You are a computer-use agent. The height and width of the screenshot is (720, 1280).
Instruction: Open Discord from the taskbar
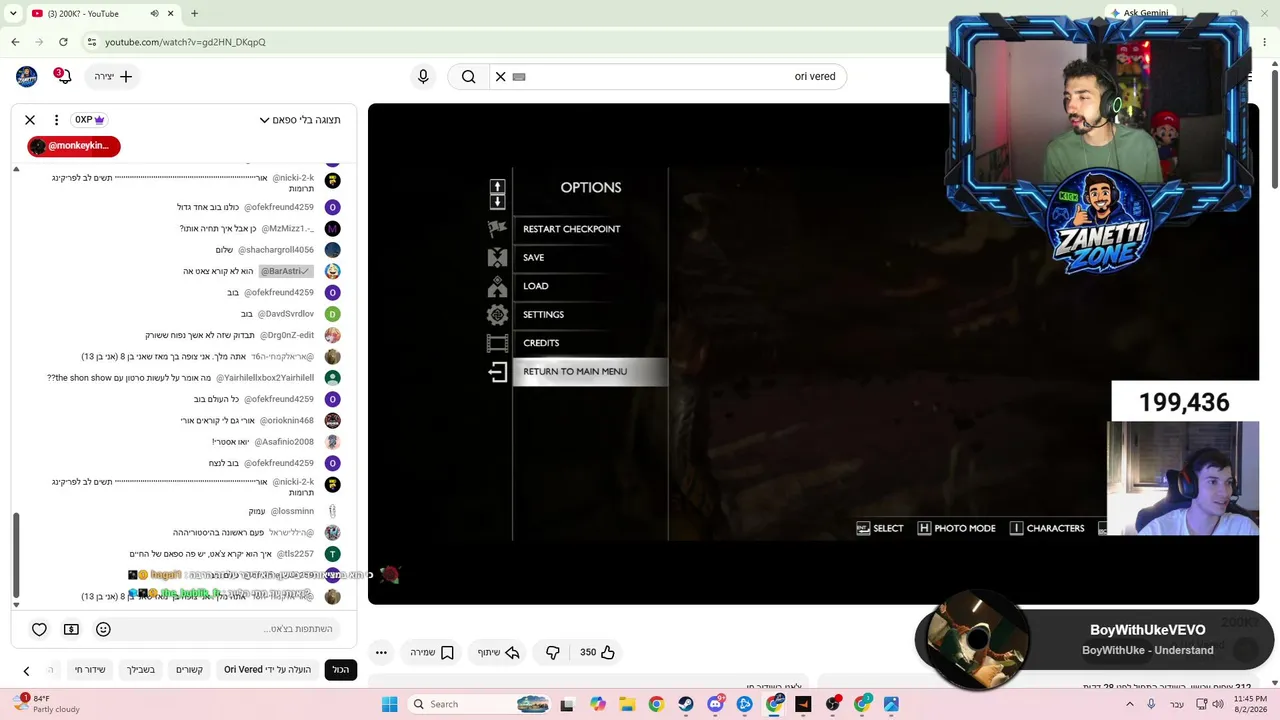click(715, 704)
